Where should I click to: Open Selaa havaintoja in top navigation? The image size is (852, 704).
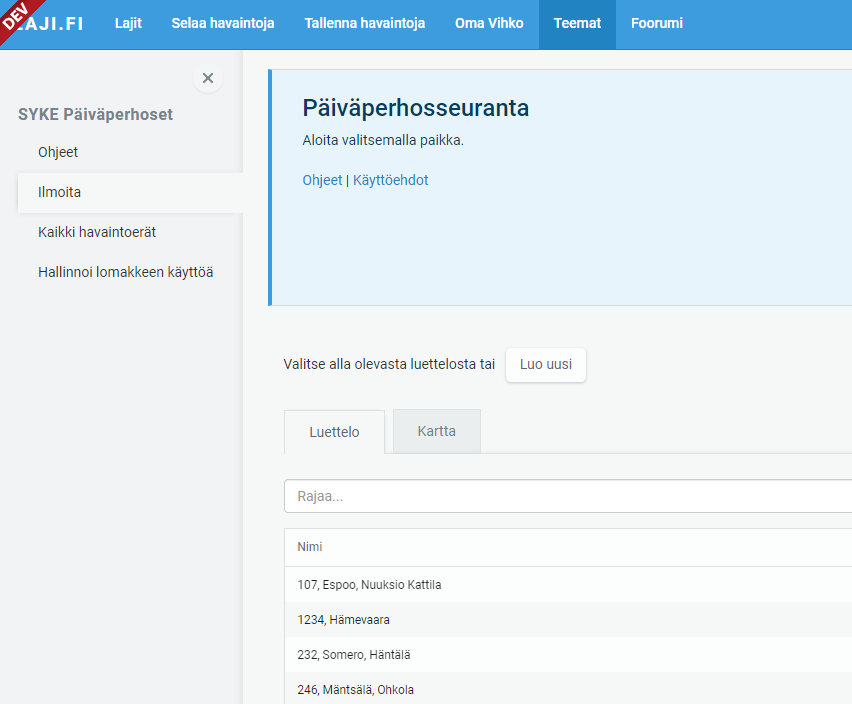223,23
